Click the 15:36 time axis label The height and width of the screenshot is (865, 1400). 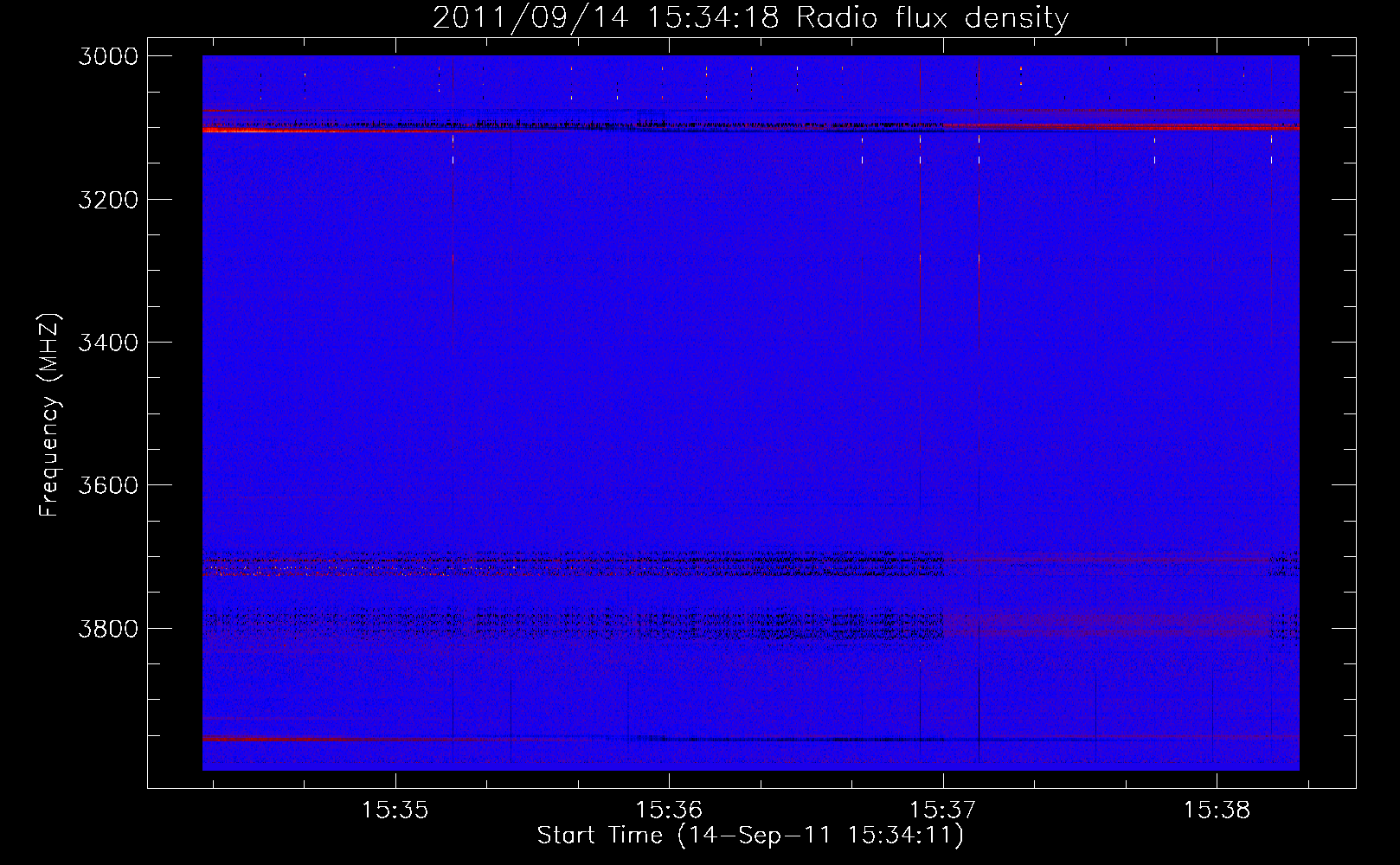click(x=669, y=811)
